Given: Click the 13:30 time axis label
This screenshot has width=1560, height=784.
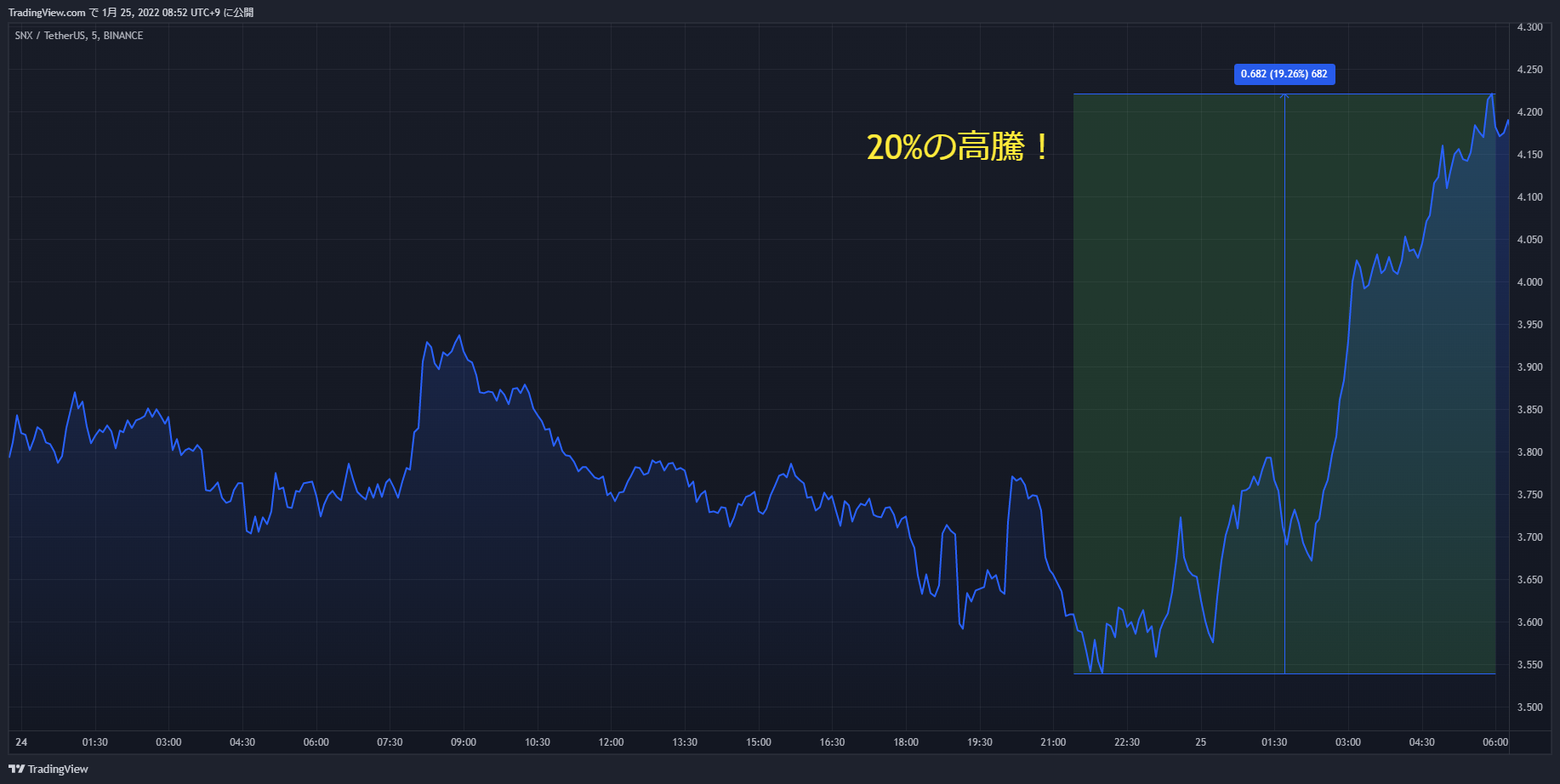Looking at the screenshot, I should [x=685, y=742].
